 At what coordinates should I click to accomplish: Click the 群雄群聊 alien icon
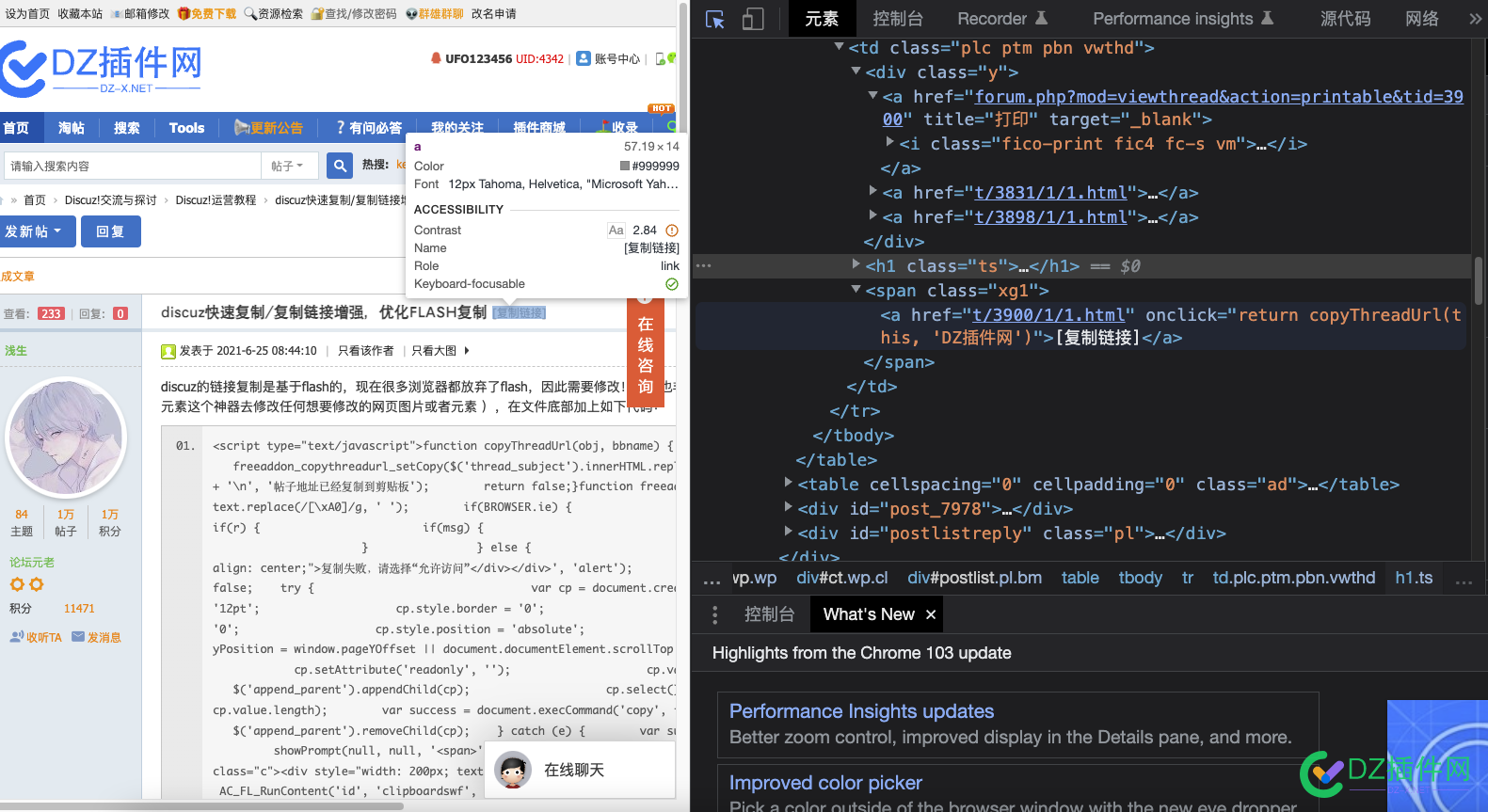click(x=411, y=13)
